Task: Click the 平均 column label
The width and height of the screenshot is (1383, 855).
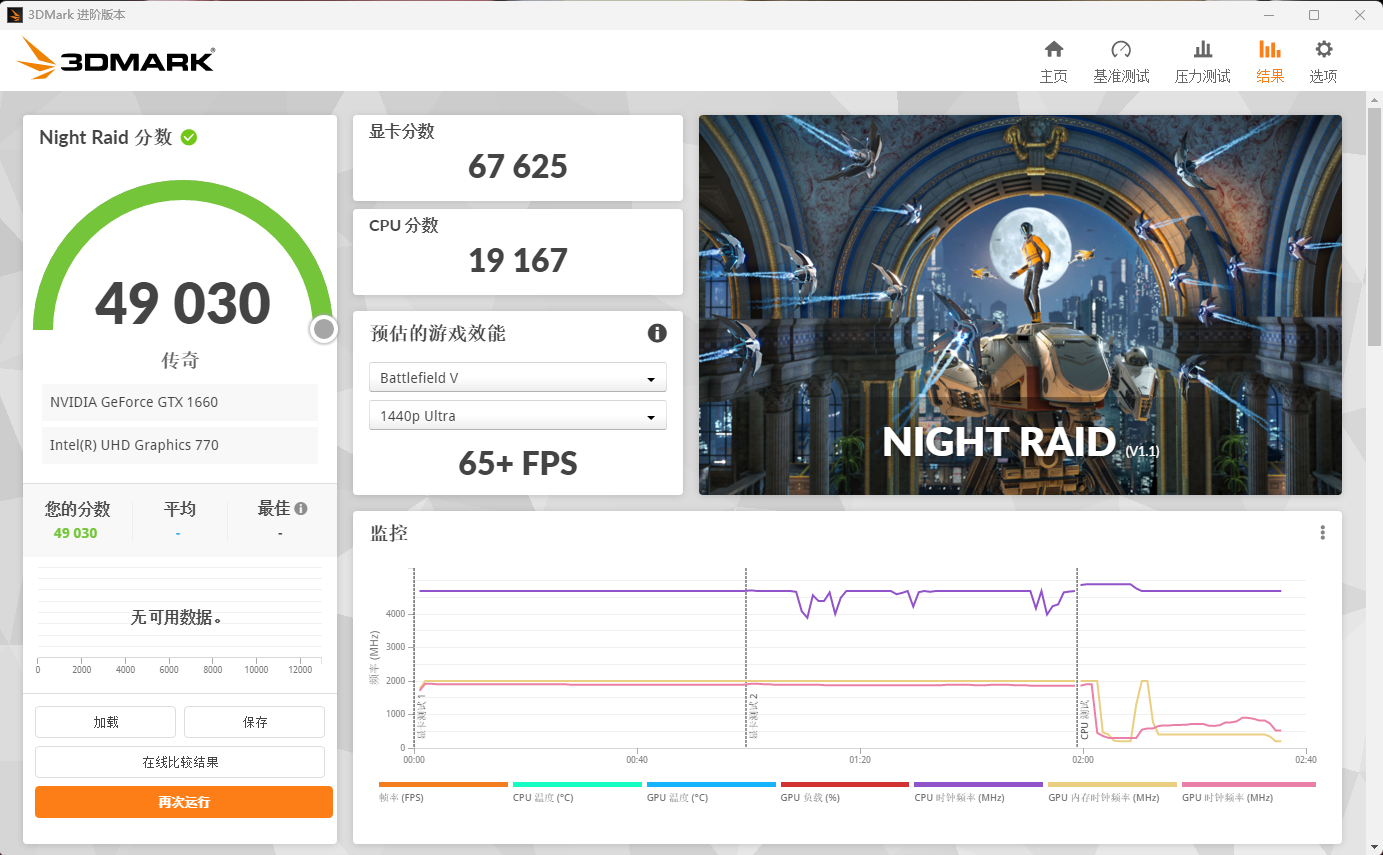Action: pyautogui.click(x=180, y=509)
